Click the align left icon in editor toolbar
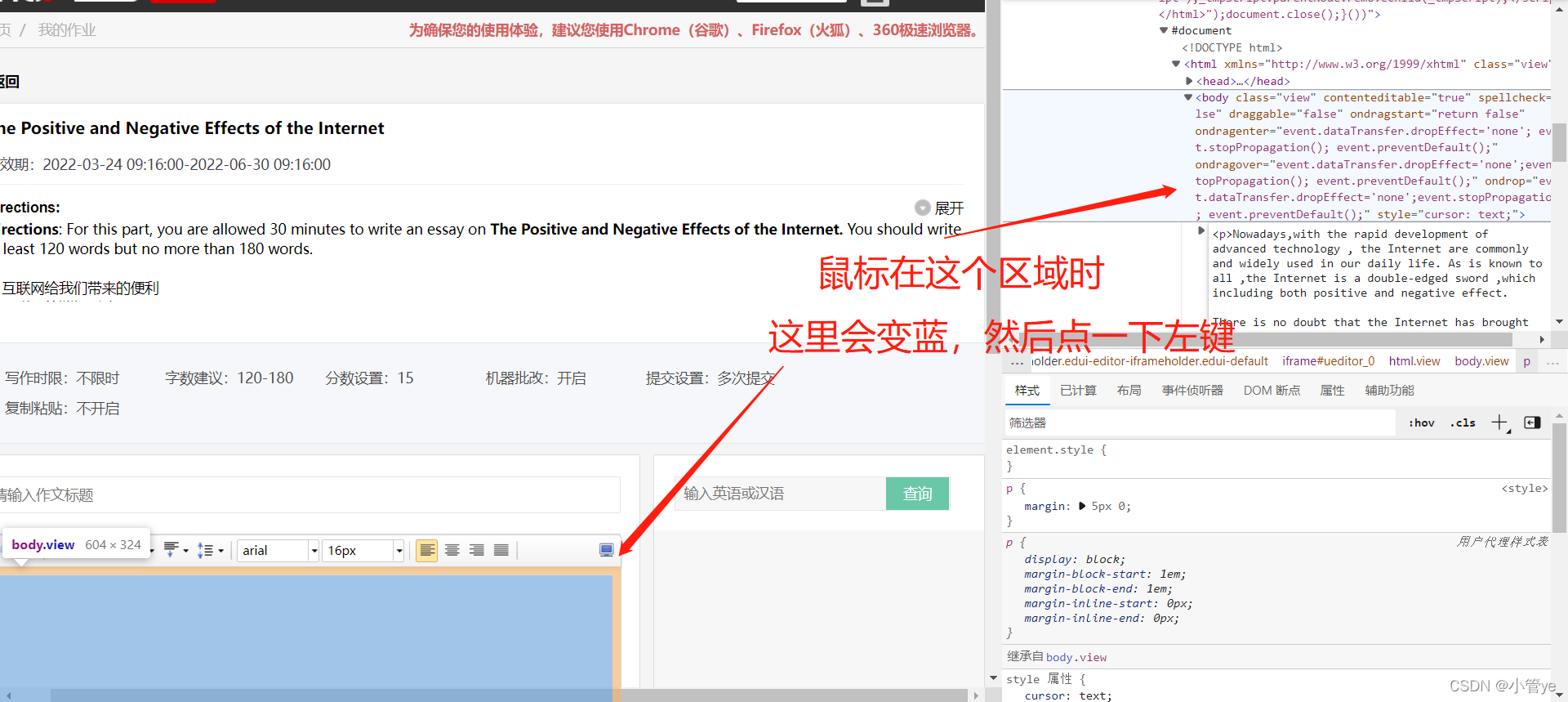The width and height of the screenshot is (1568, 702). pyautogui.click(x=427, y=551)
